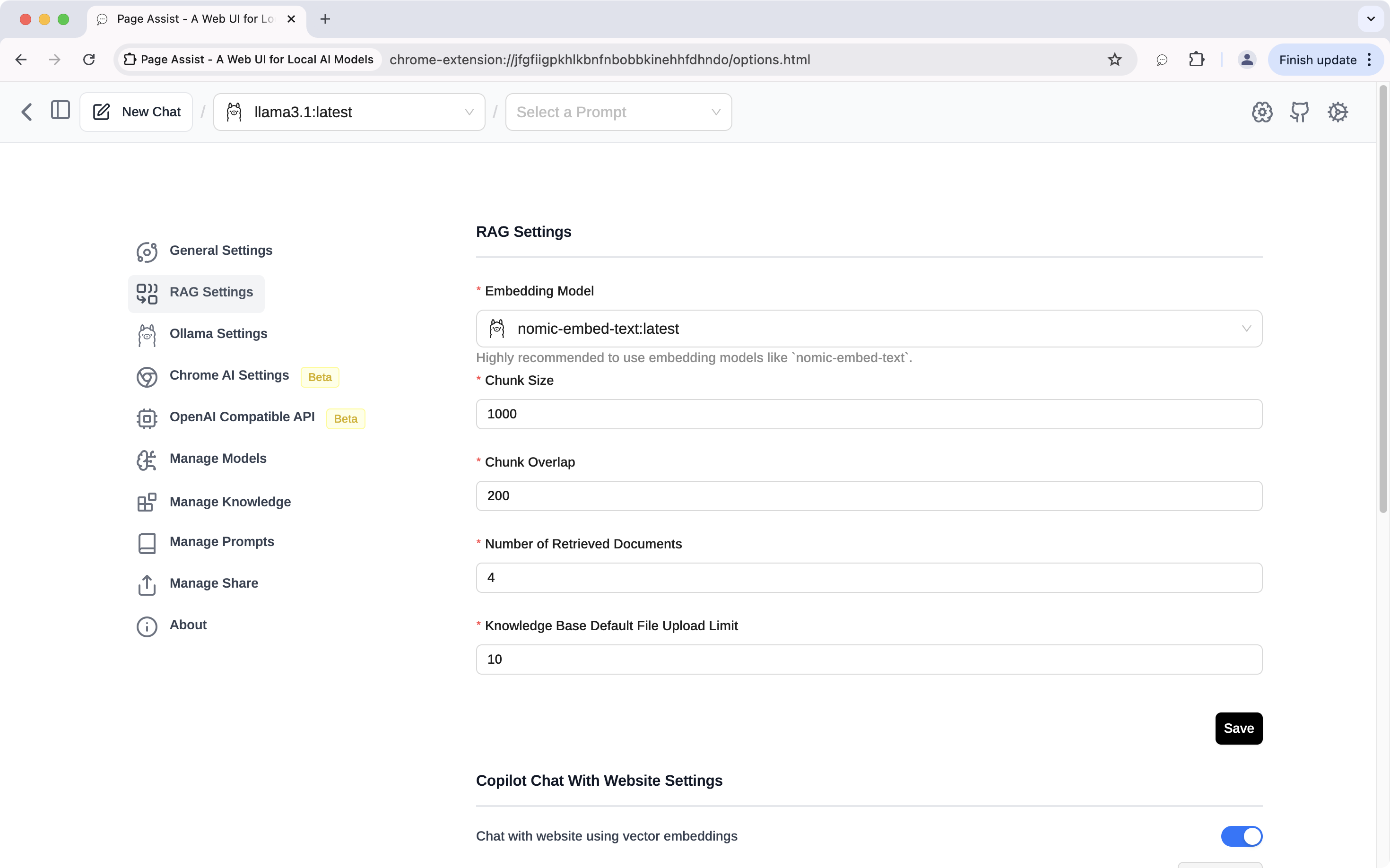Reload the page
This screenshot has height=868, width=1390.
pyautogui.click(x=89, y=60)
